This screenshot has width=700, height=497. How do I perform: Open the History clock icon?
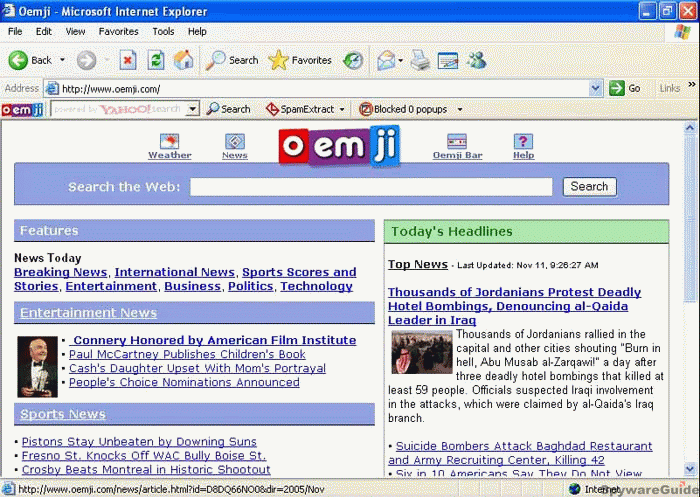[x=353, y=60]
